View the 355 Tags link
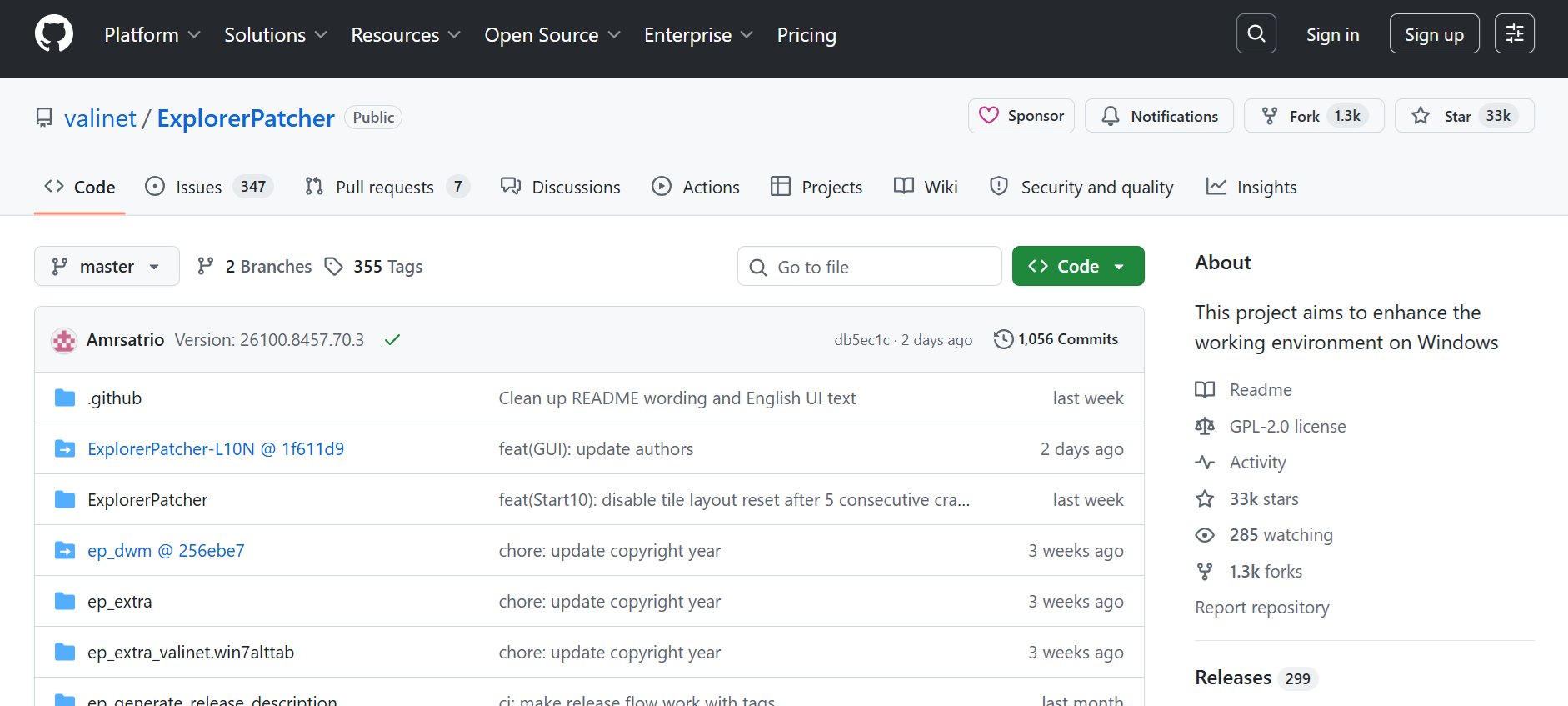 click(373, 266)
